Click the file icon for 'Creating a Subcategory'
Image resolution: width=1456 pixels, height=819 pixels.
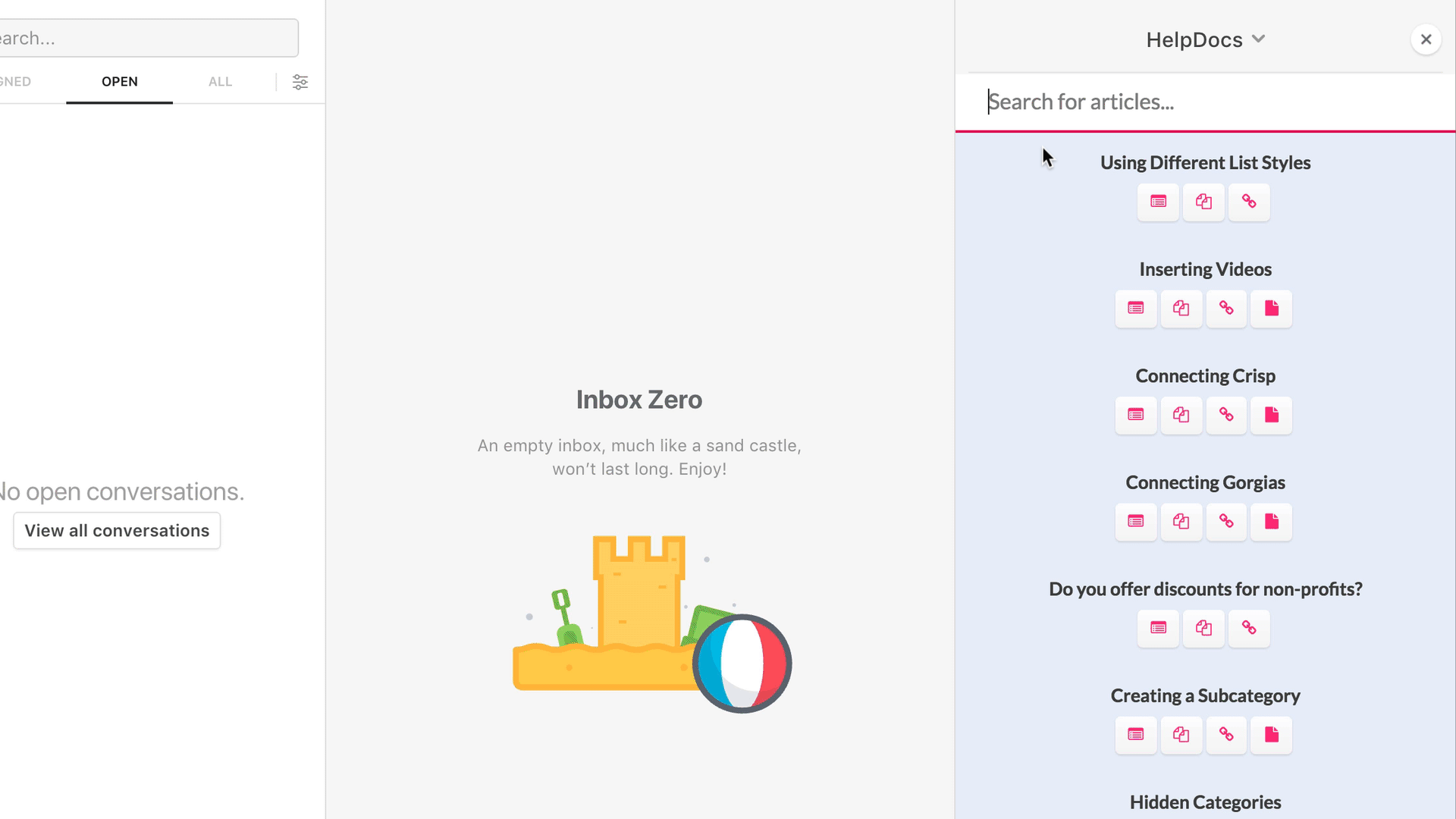(x=1272, y=734)
